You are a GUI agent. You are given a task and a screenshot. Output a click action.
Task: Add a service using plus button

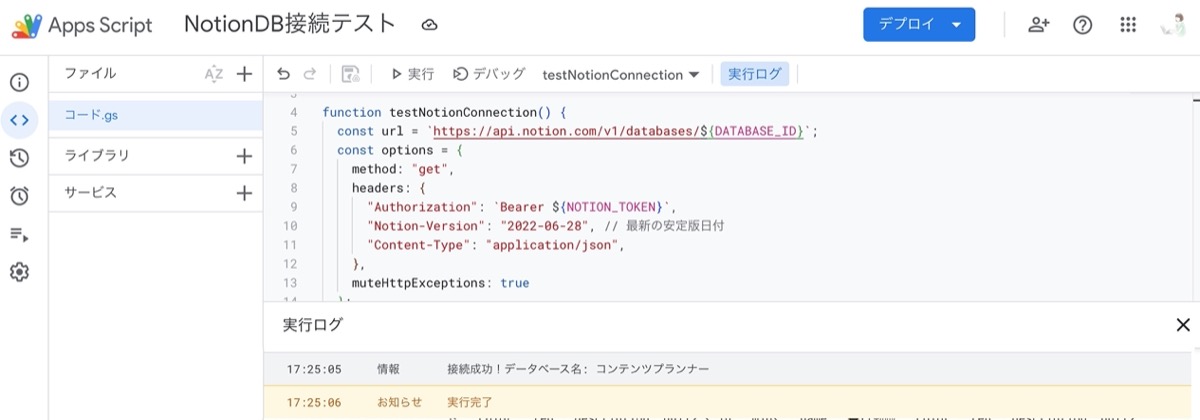pos(244,193)
